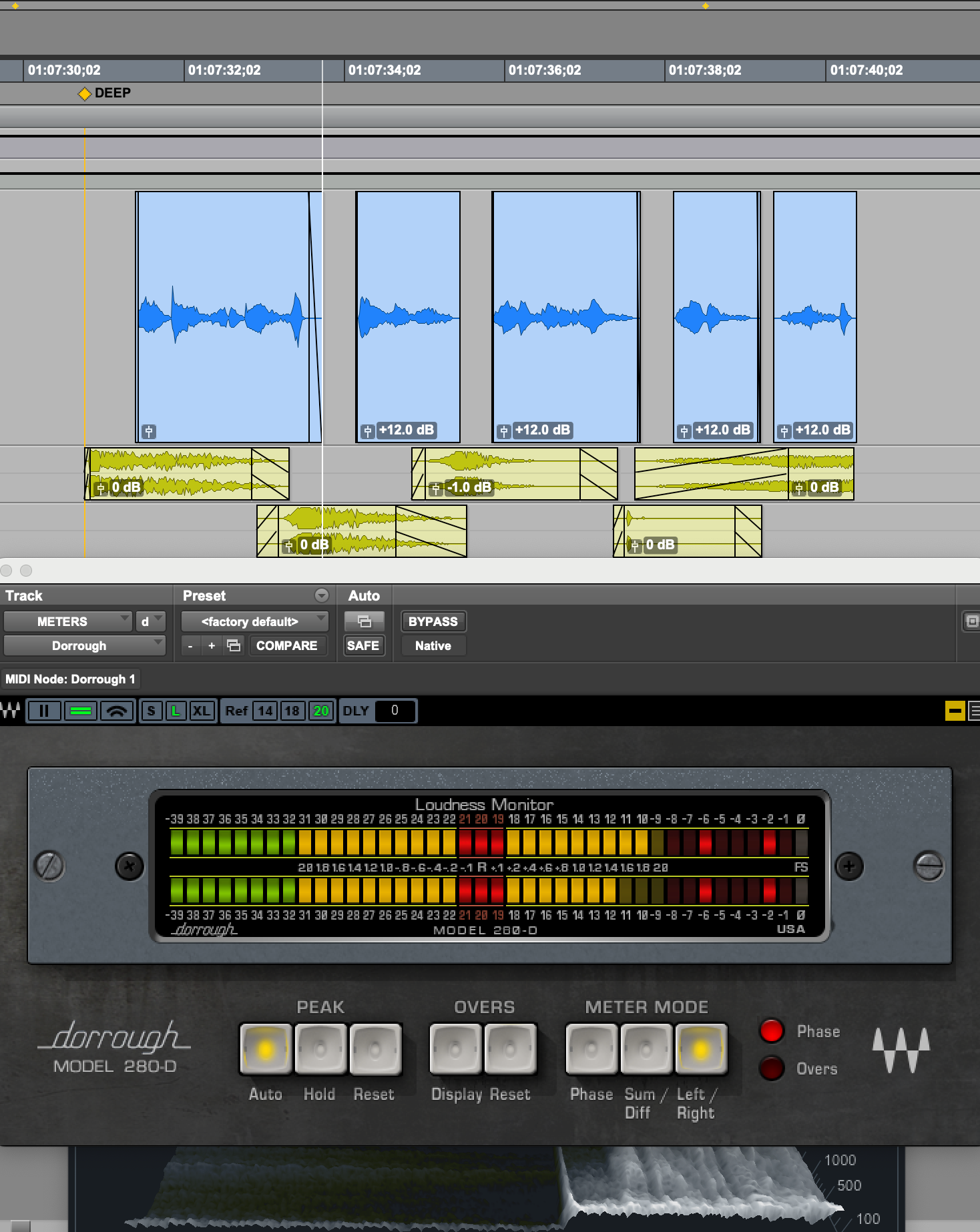Select Left / Right meter mode
Screen dimensions: 980x1232
point(701,1049)
